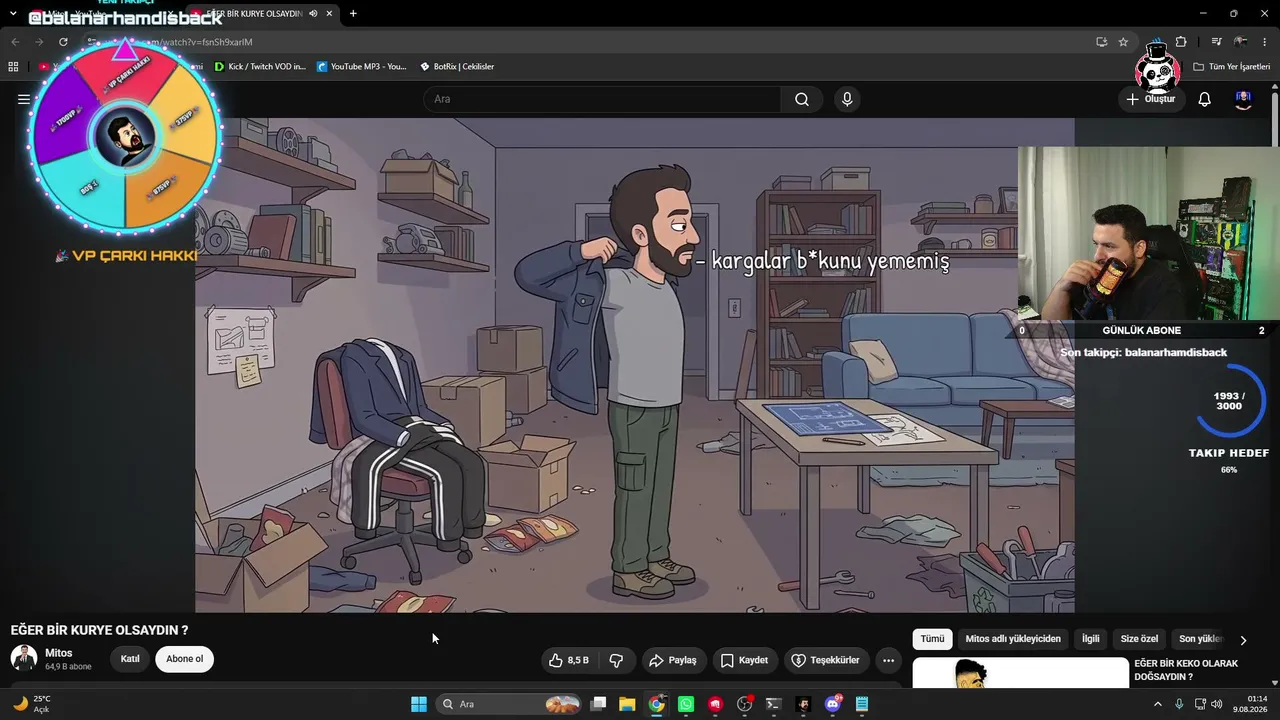Save the video with Kaydet
The height and width of the screenshot is (720, 1280).
pyautogui.click(x=745, y=660)
